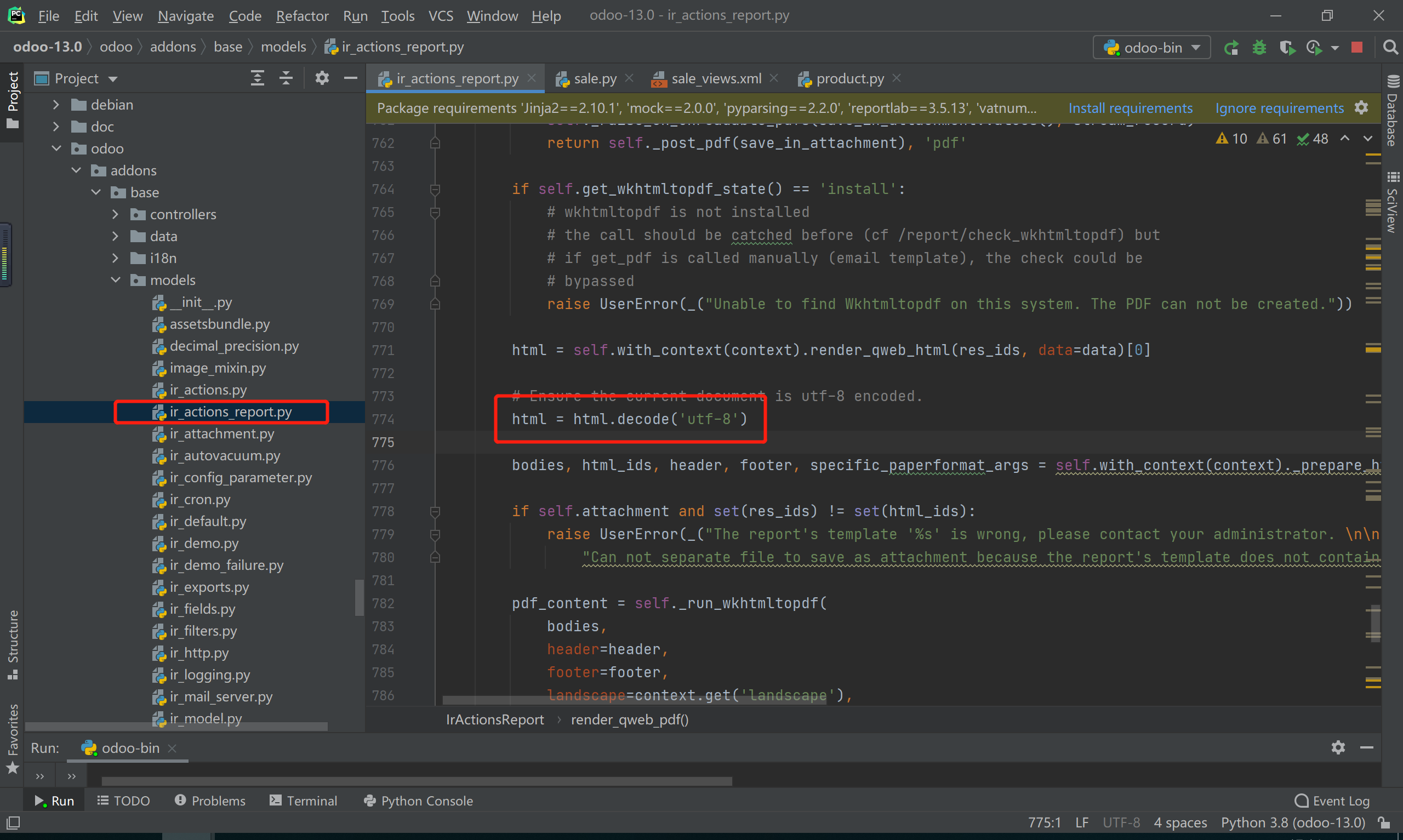Stop the running process with the red square
1403x840 pixels.
point(1356,48)
